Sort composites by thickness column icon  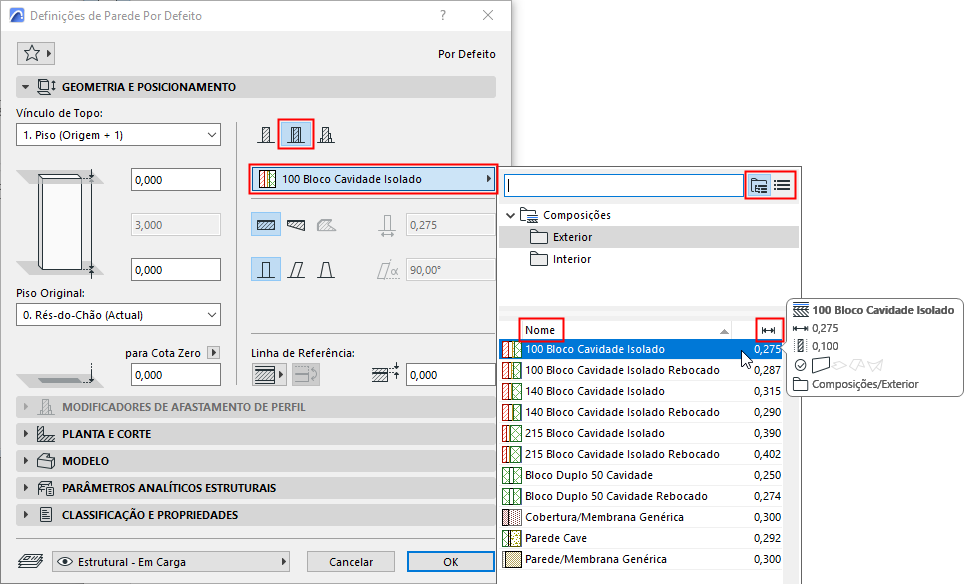pos(768,330)
